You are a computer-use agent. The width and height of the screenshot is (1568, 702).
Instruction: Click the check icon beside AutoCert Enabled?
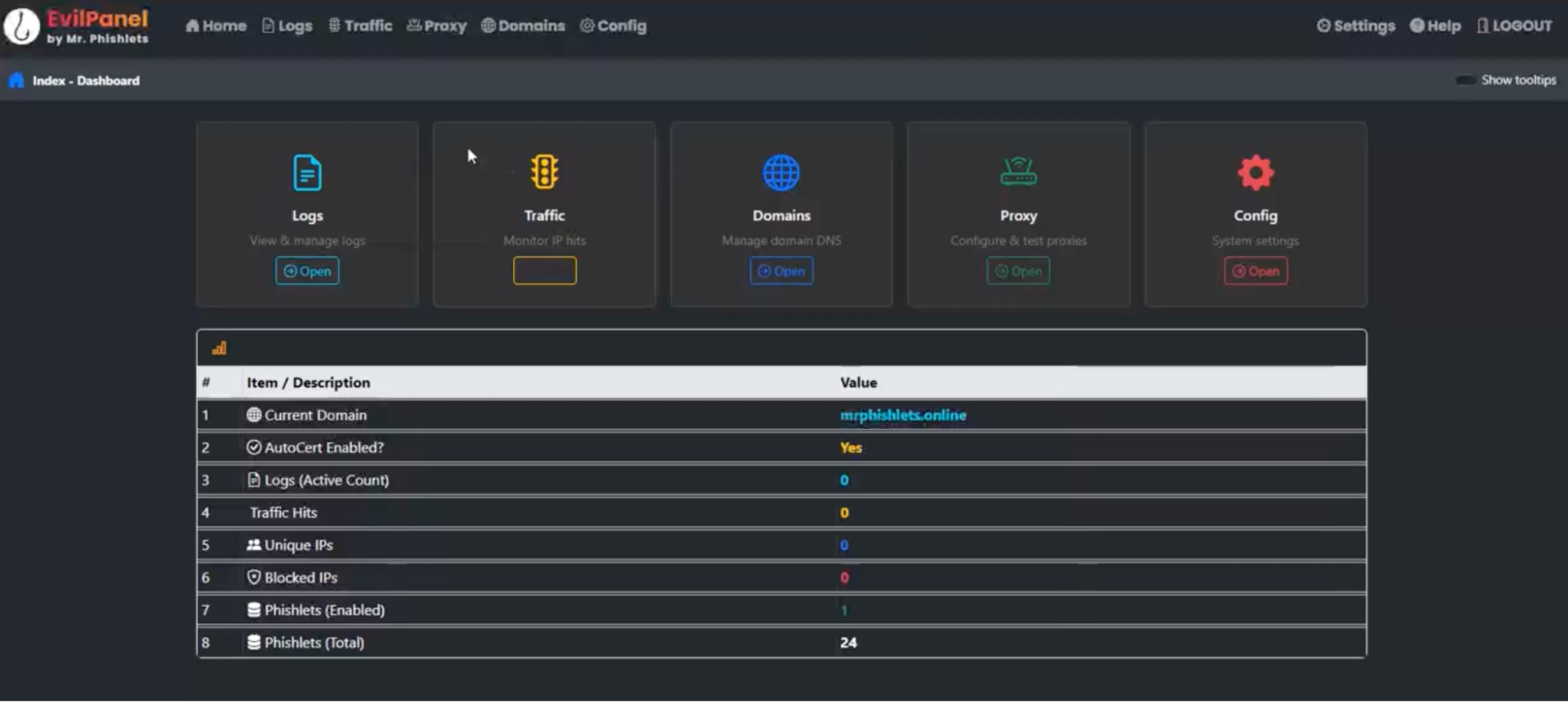(x=253, y=447)
